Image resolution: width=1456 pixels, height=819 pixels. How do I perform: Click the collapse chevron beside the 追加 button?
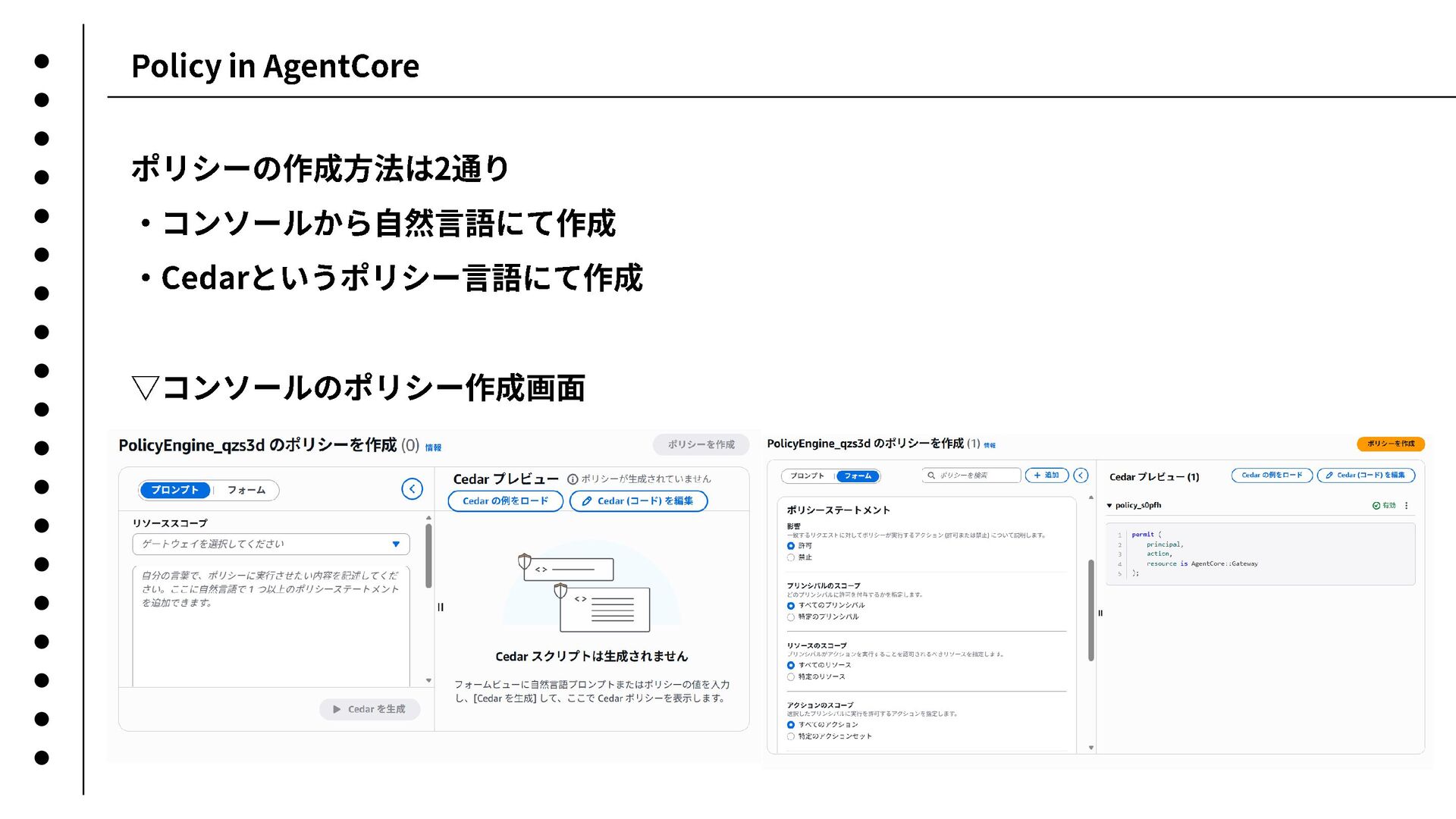tap(1081, 475)
